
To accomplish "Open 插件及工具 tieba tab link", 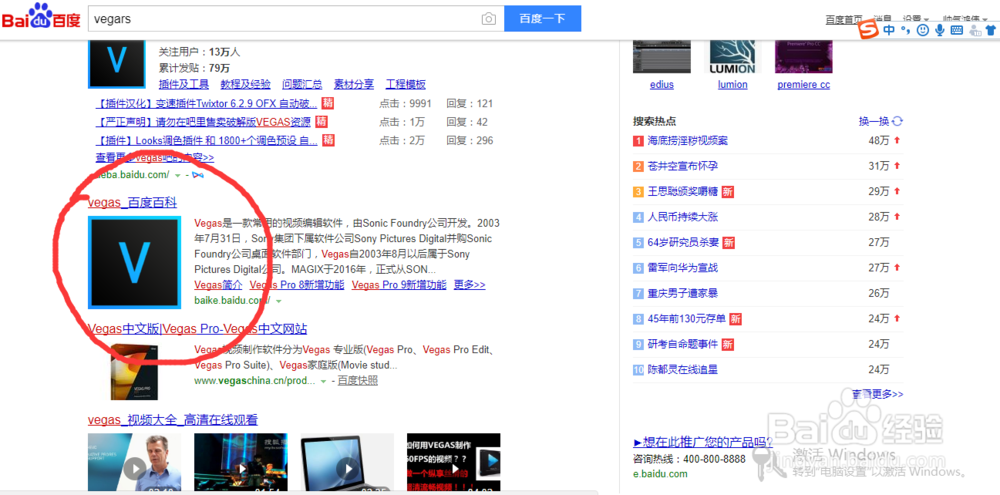I will (x=184, y=84).
